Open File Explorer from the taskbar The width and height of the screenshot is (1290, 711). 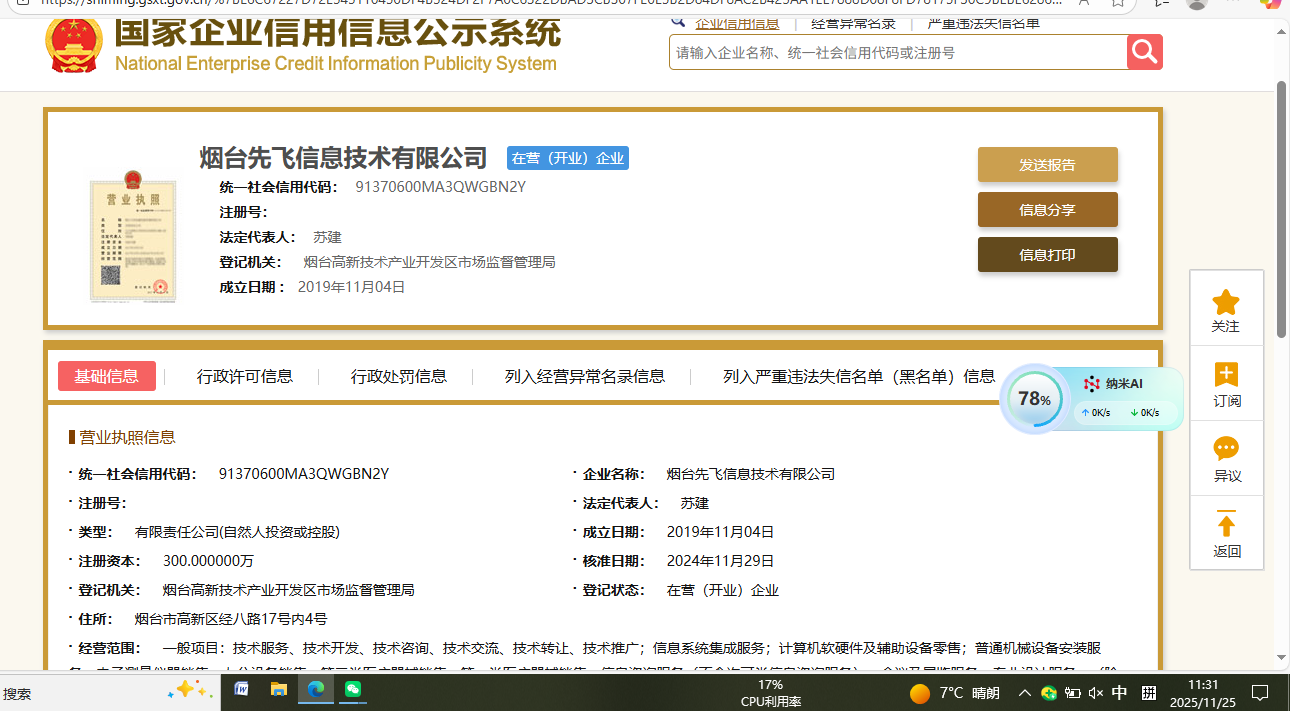(x=279, y=690)
